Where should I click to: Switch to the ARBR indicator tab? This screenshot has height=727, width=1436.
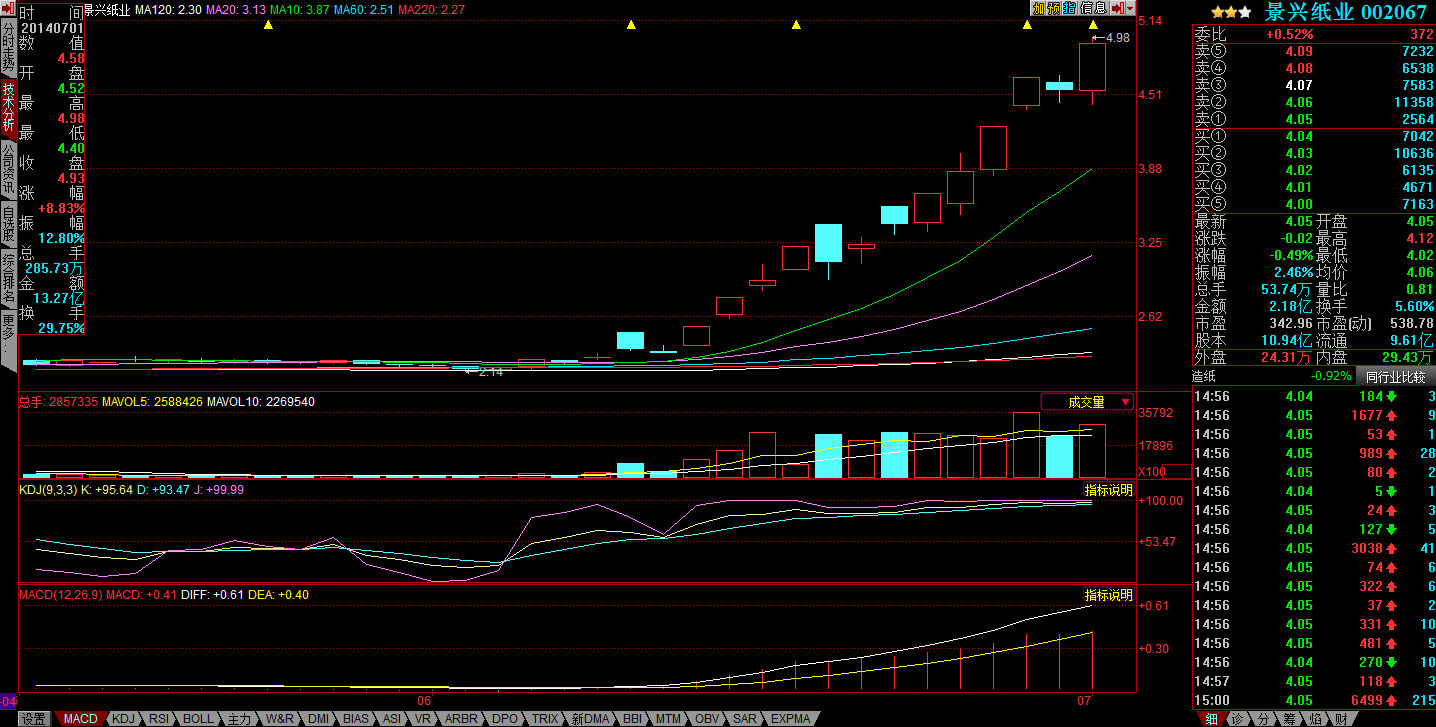pos(461,719)
